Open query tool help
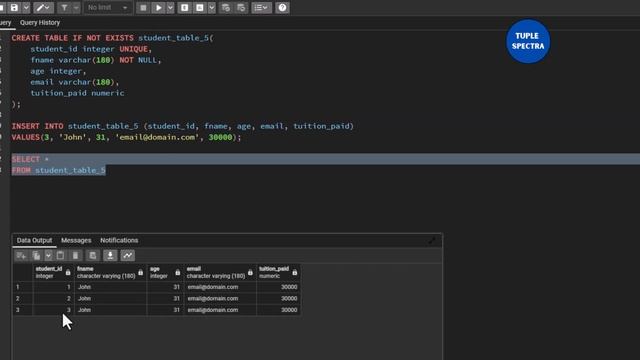 tap(282, 7)
